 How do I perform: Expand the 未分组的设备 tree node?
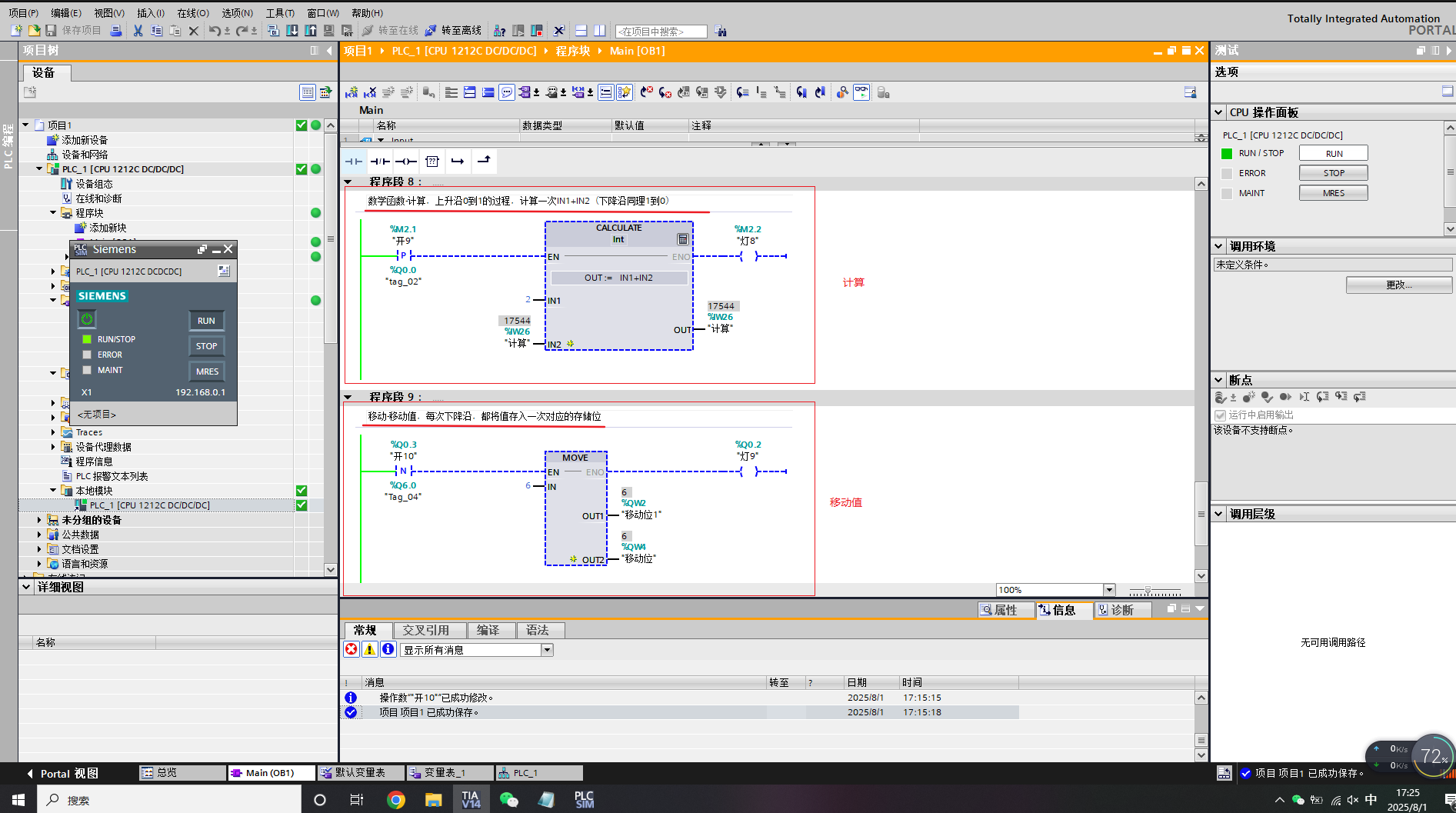click(39, 520)
